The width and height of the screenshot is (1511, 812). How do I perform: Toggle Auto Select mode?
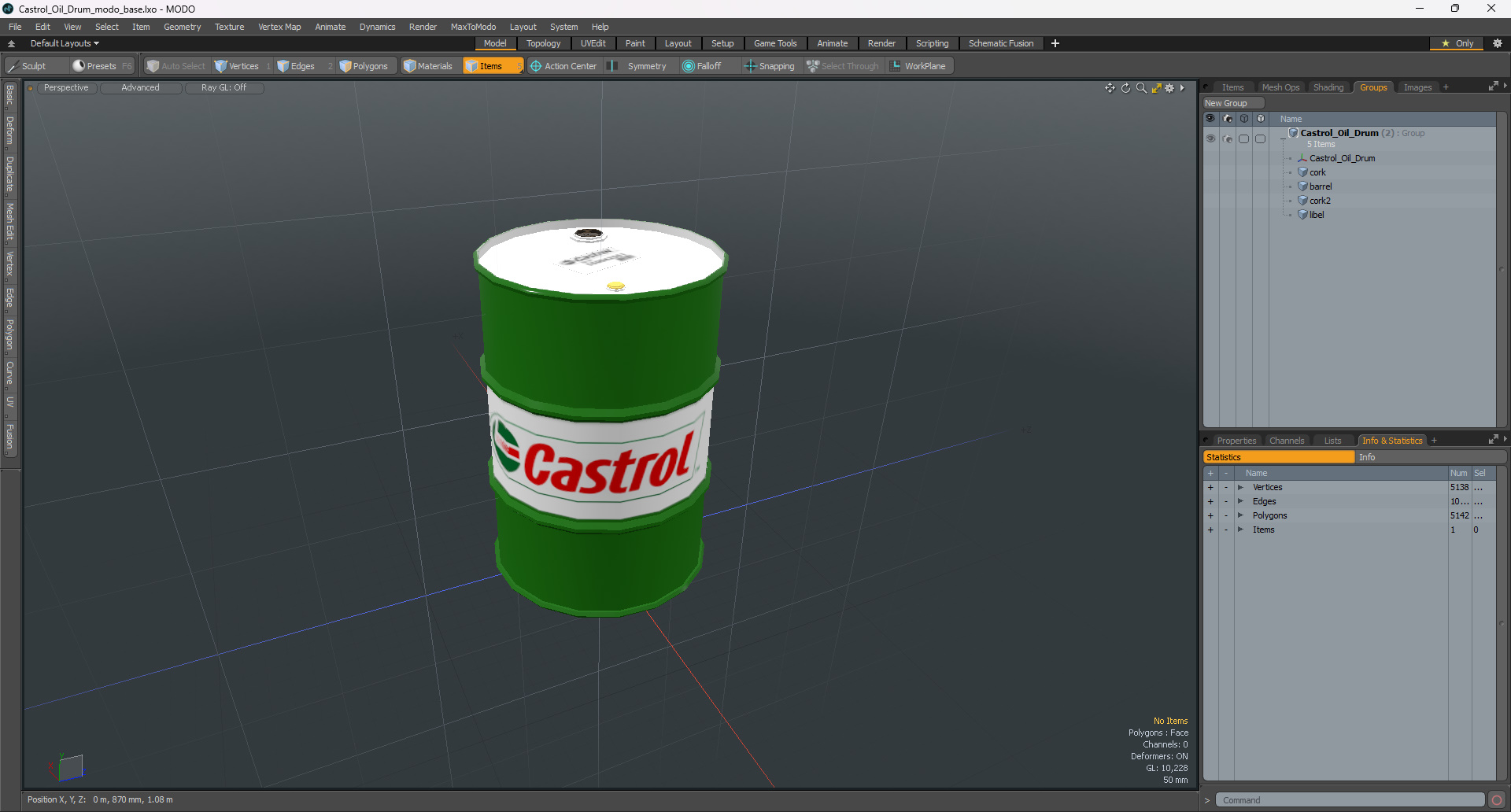(x=176, y=66)
